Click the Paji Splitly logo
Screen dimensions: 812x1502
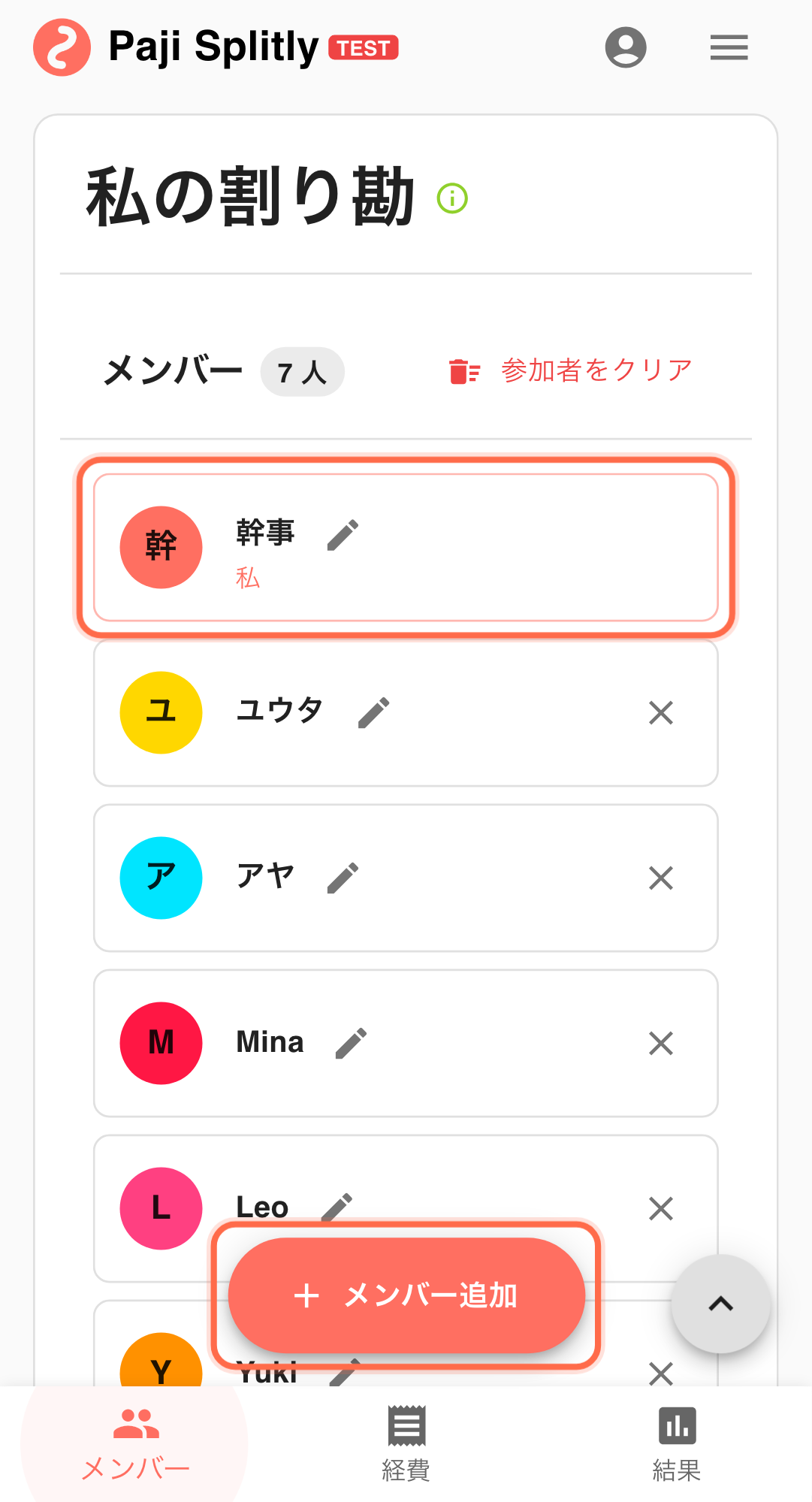(62, 47)
